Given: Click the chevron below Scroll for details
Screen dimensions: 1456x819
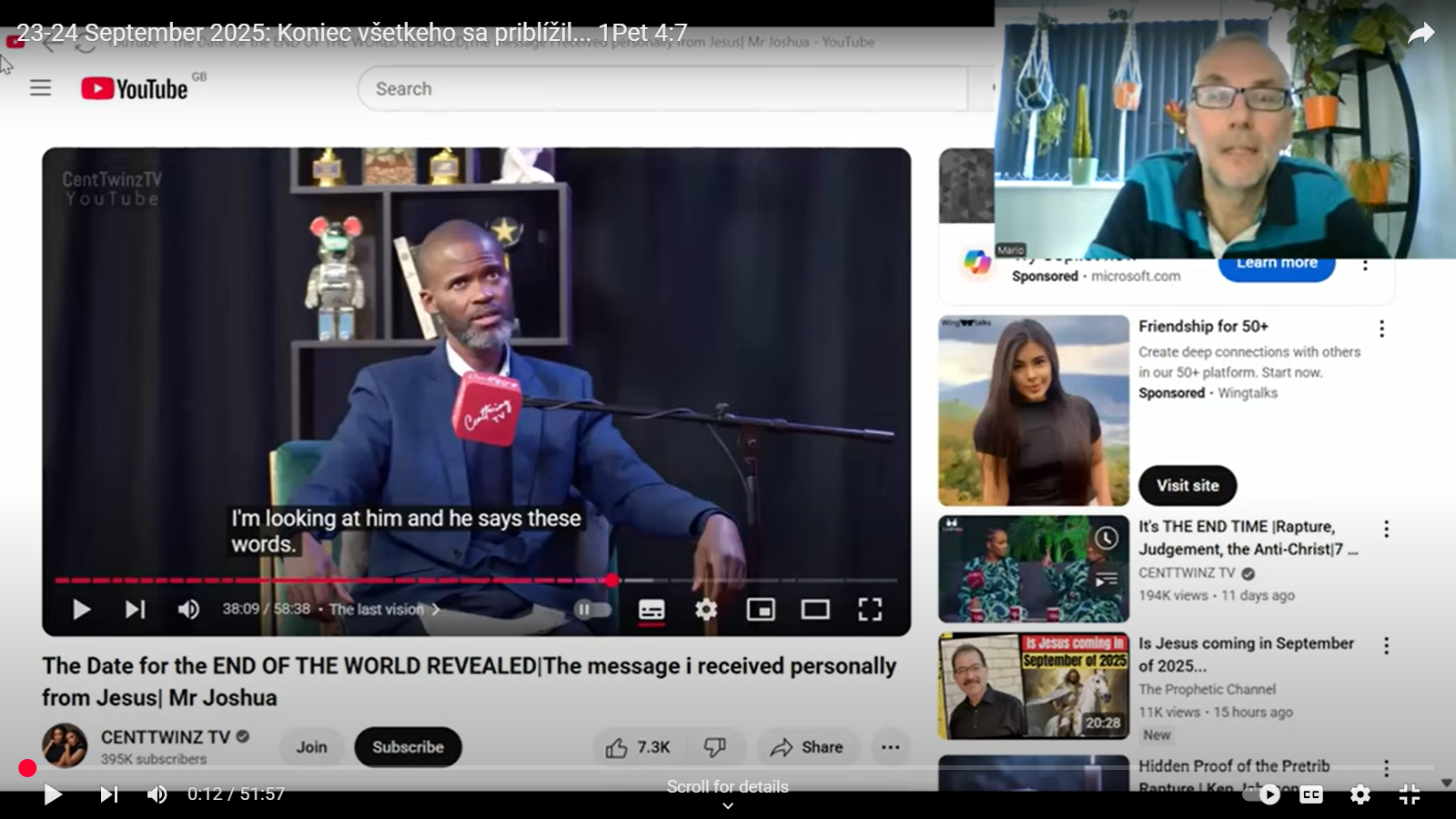Looking at the screenshot, I should click(x=728, y=806).
